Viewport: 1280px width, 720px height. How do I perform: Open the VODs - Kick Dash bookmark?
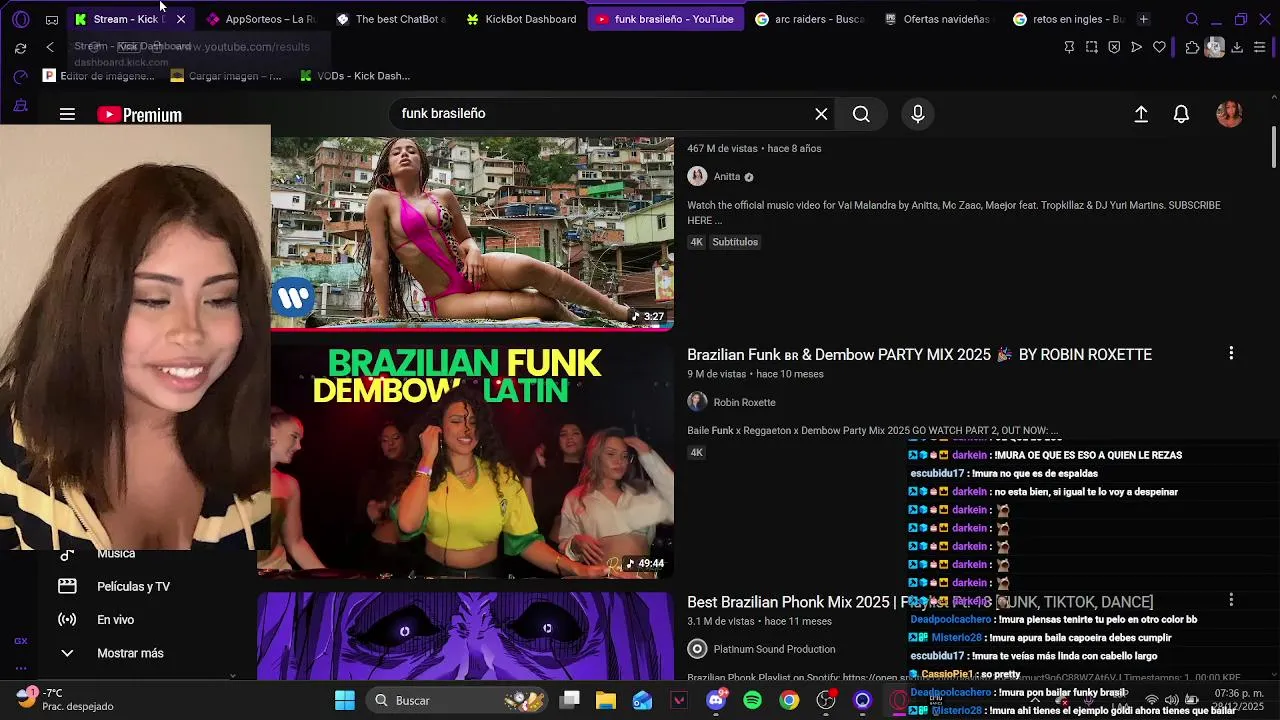[x=355, y=76]
